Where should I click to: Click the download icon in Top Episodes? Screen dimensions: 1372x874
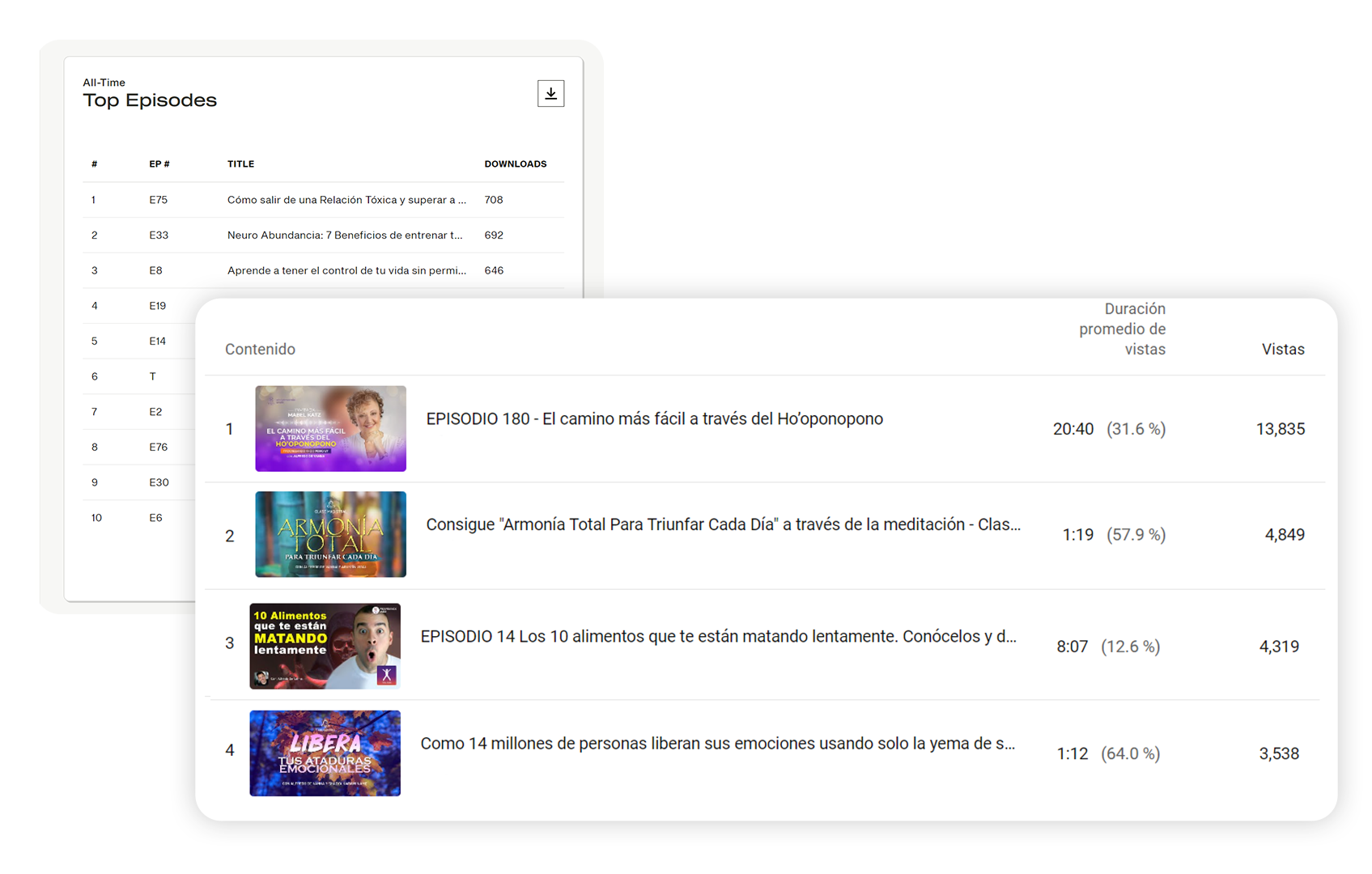tap(550, 94)
